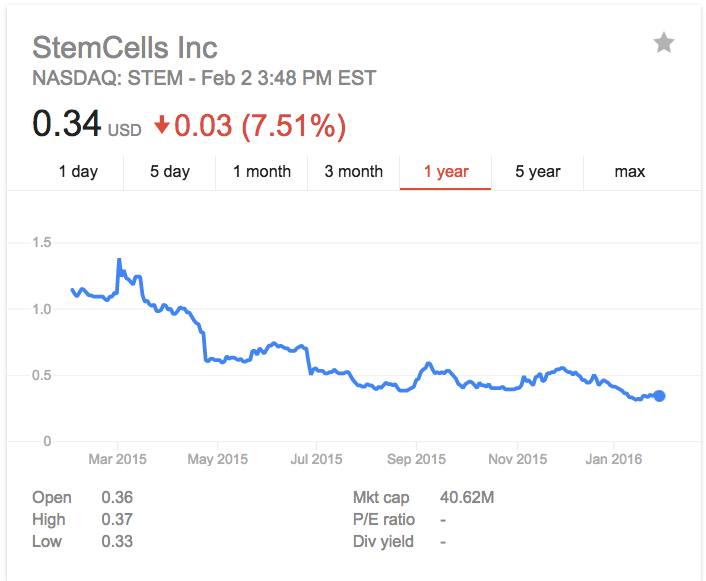Select the 1 day range tab
706x581 pixels.
(78, 171)
